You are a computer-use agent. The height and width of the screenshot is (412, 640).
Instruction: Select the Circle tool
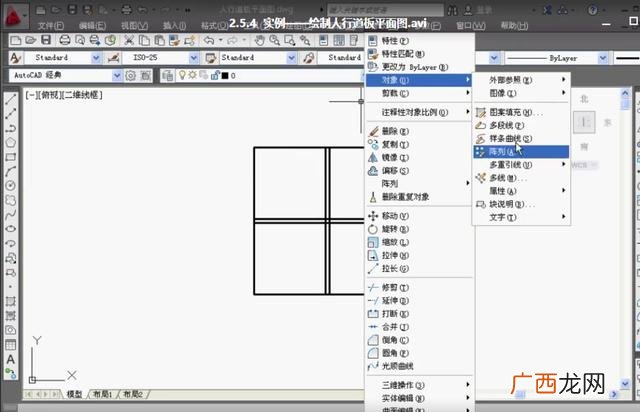pos(10,185)
